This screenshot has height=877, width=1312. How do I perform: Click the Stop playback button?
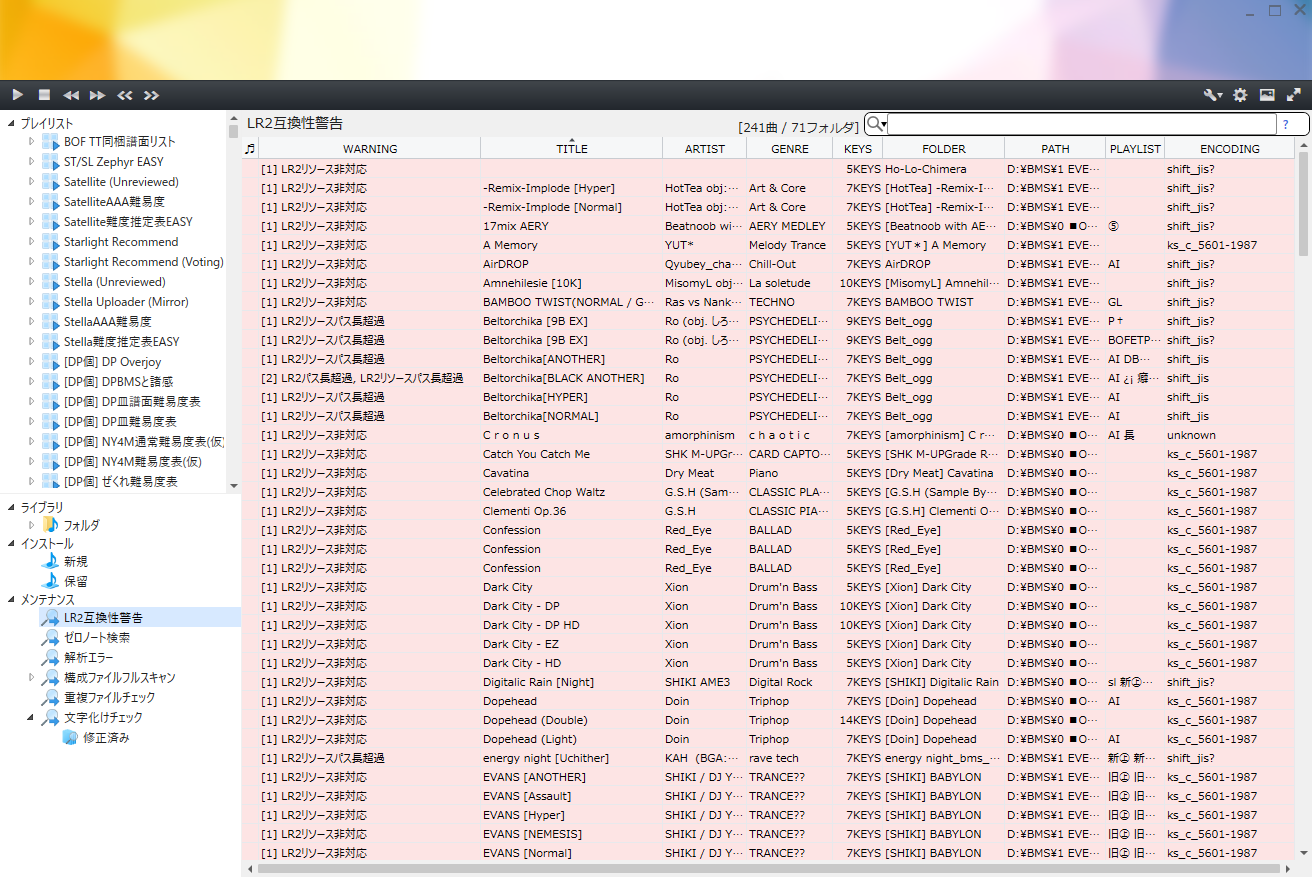coord(44,95)
